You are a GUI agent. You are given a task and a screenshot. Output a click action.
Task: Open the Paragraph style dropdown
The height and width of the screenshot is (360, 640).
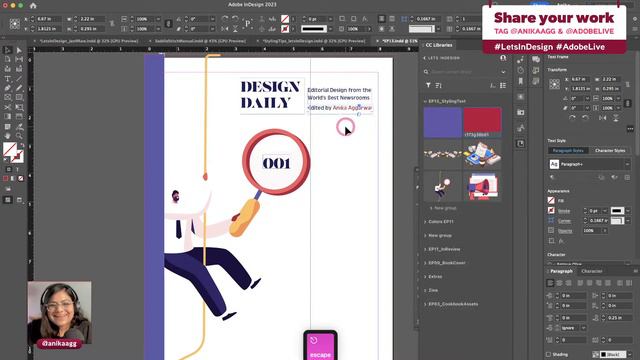[627, 164]
